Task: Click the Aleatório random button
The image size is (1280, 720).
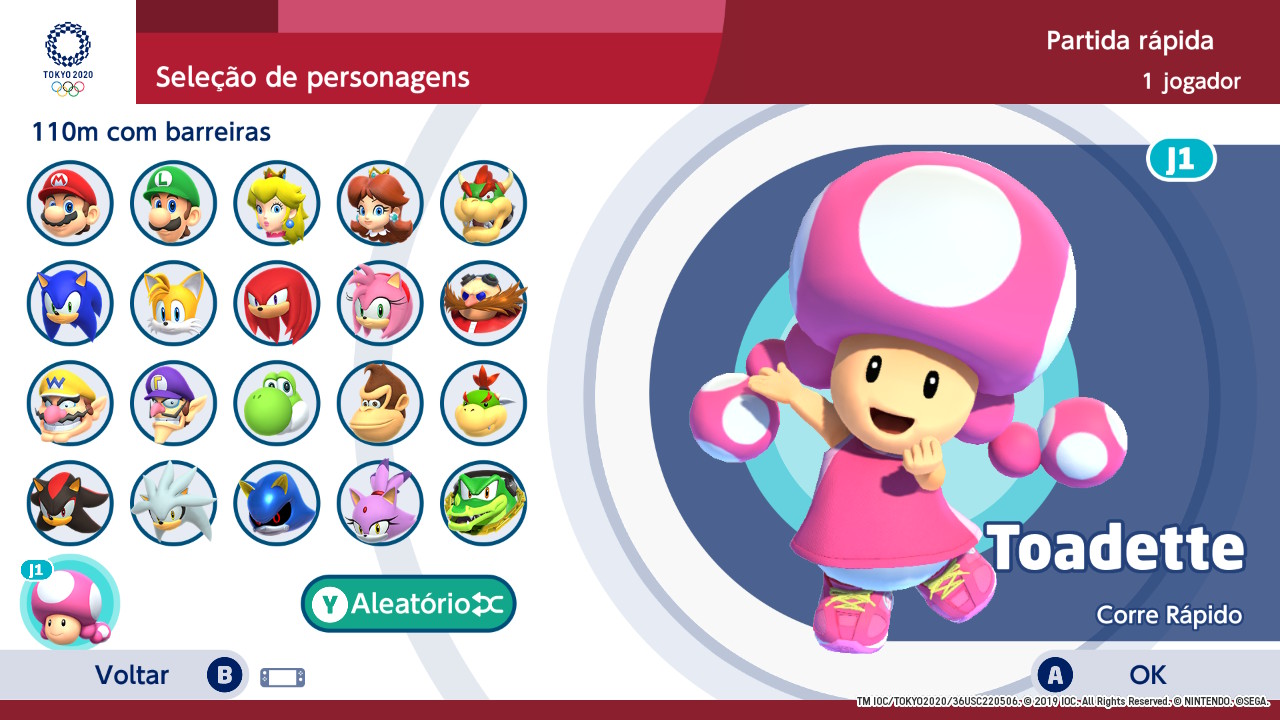Action: click(x=409, y=604)
